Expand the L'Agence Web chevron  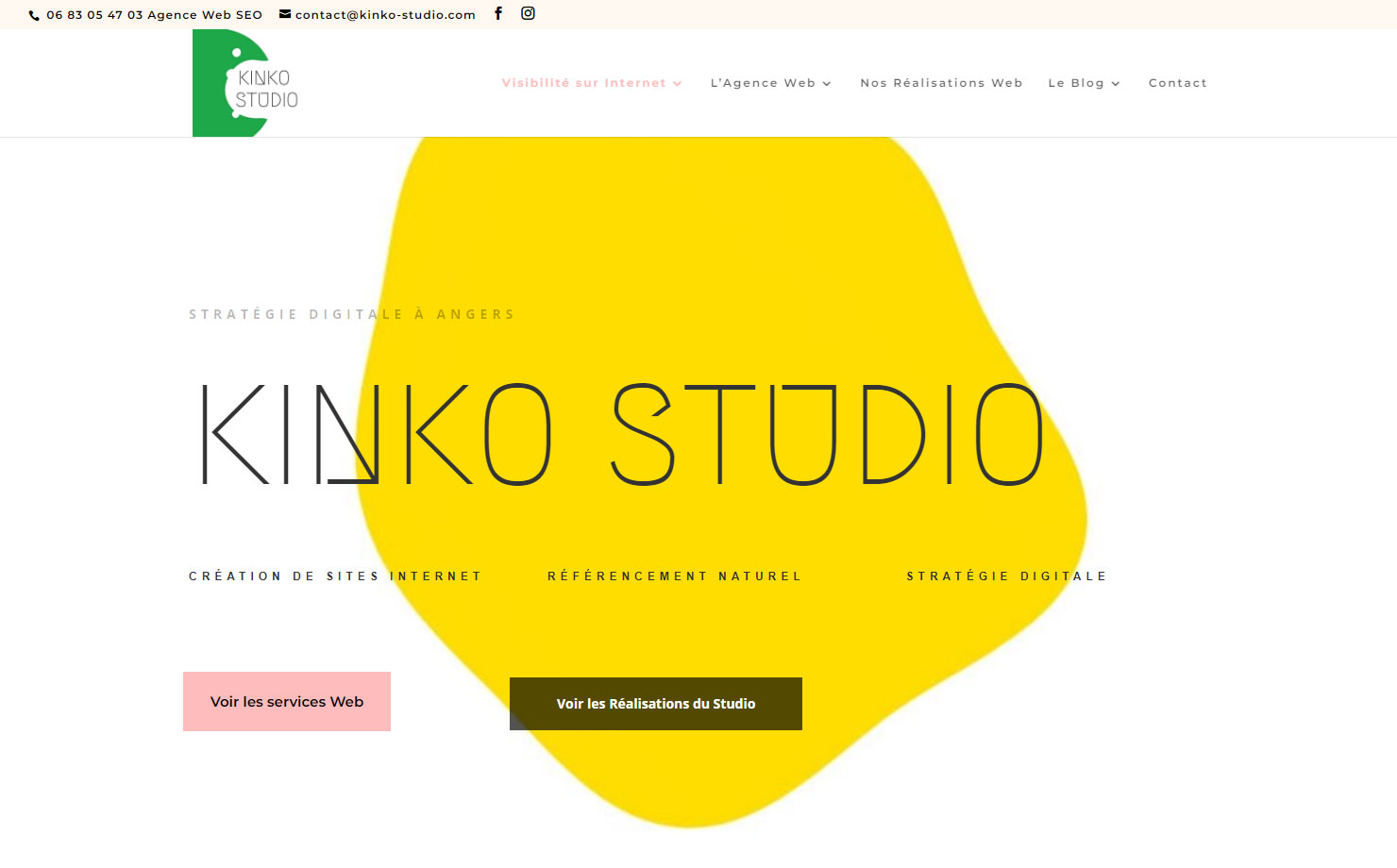[x=827, y=84]
